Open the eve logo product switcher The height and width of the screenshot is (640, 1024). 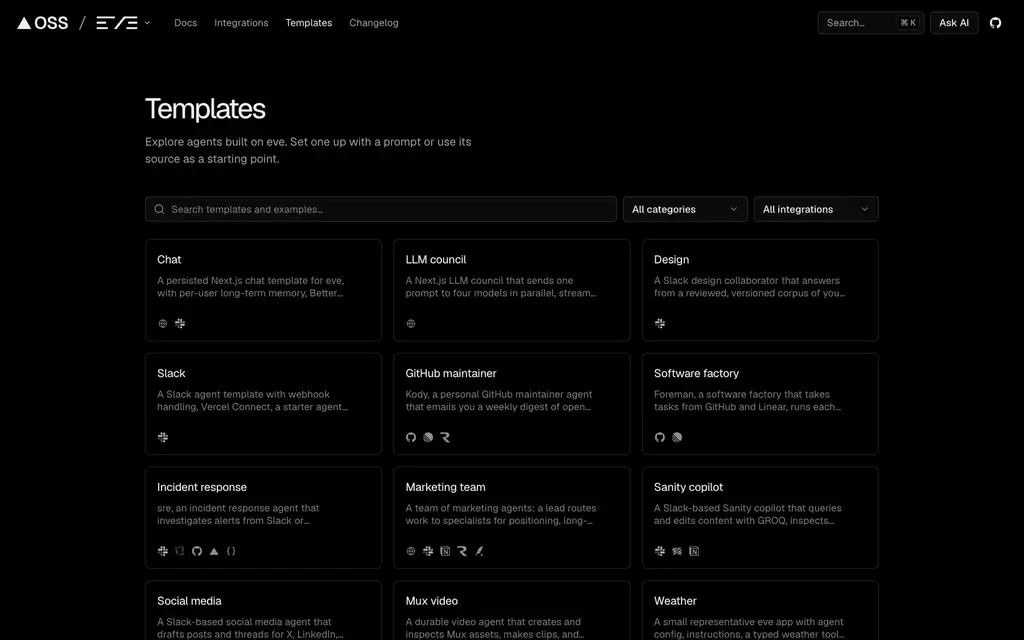click(x=123, y=23)
